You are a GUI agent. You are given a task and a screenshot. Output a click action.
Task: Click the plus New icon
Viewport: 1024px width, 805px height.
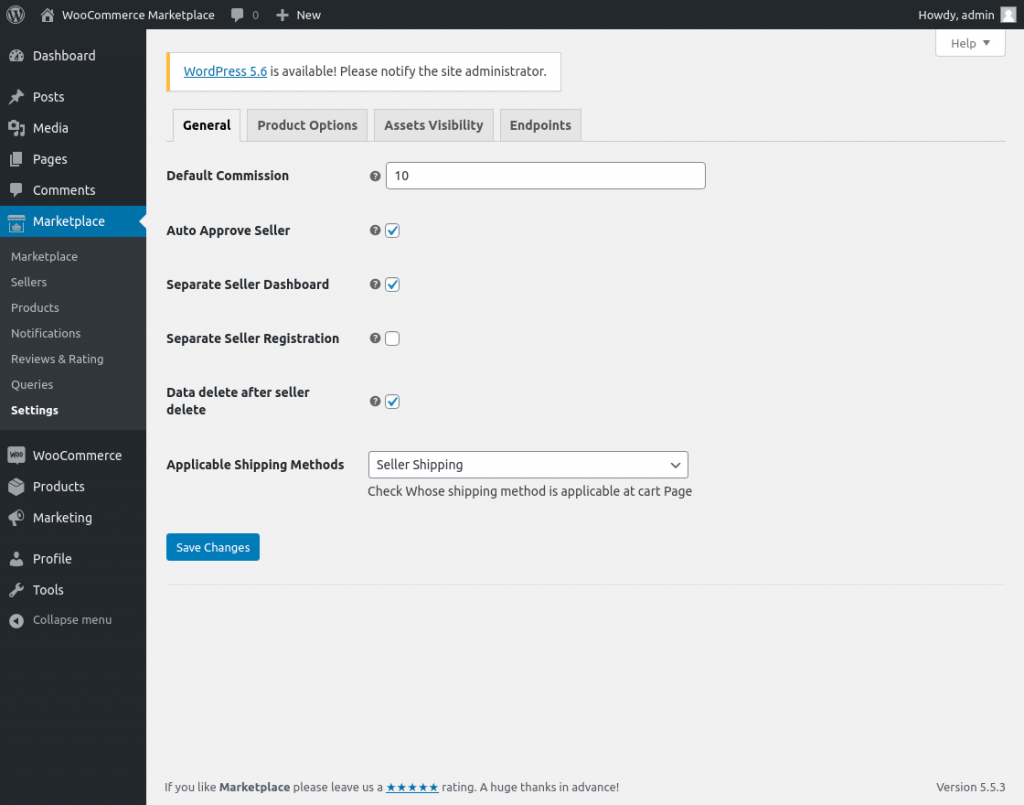click(282, 15)
